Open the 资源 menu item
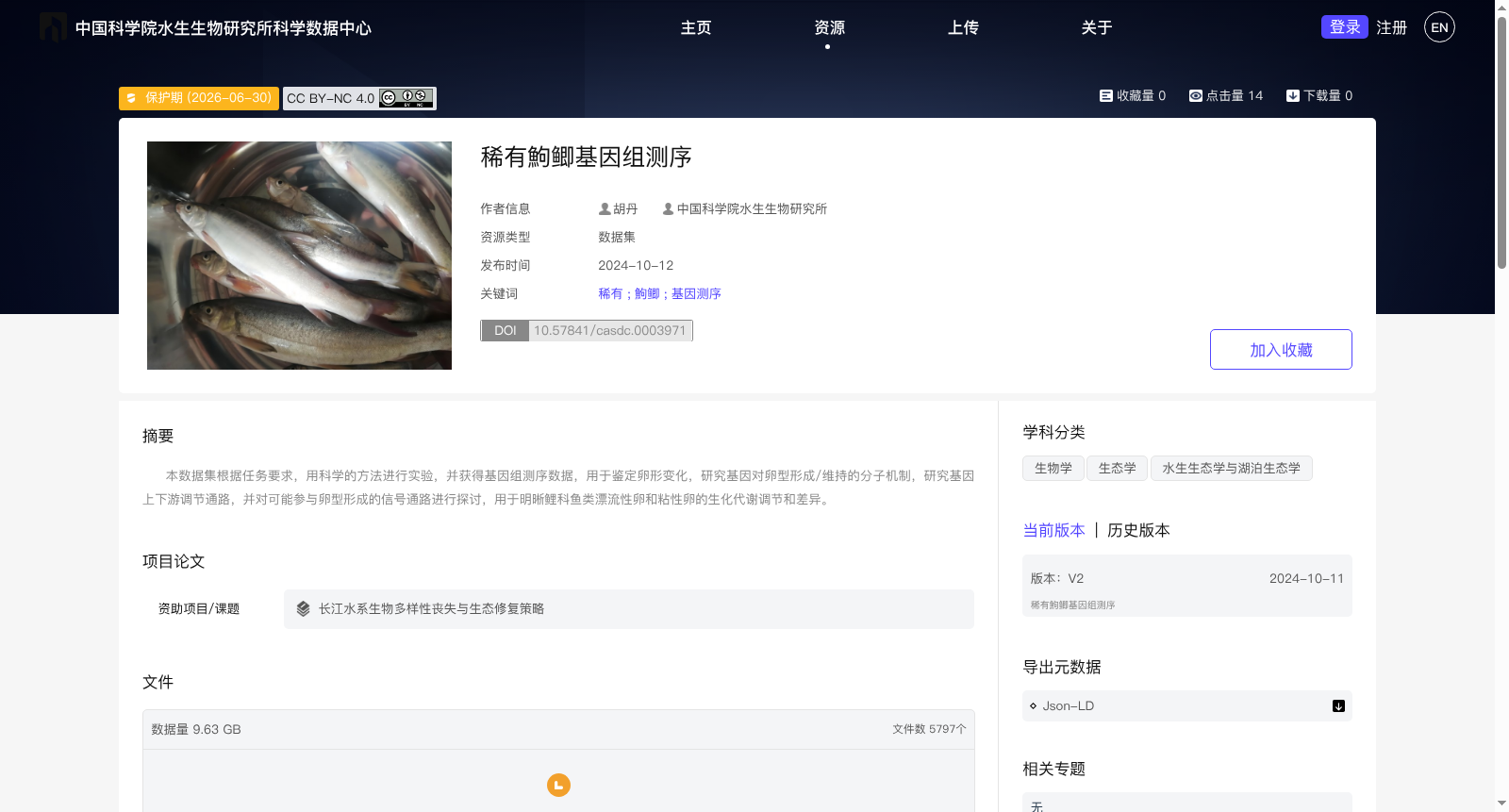The height and width of the screenshot is (812, 1509). pos(829,27)
